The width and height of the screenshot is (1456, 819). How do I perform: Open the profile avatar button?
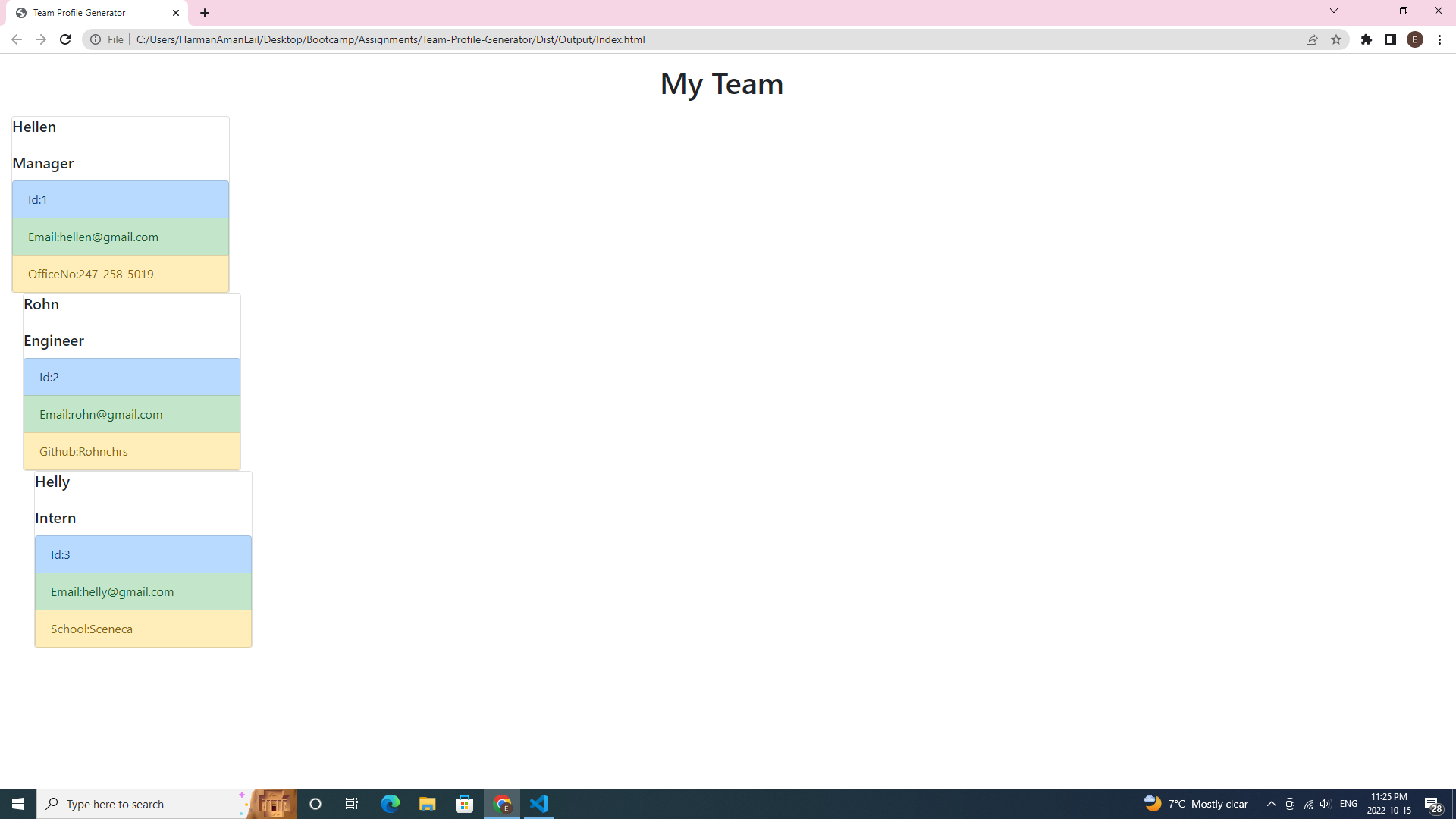pyautogui.click(x=1415, y=39)
